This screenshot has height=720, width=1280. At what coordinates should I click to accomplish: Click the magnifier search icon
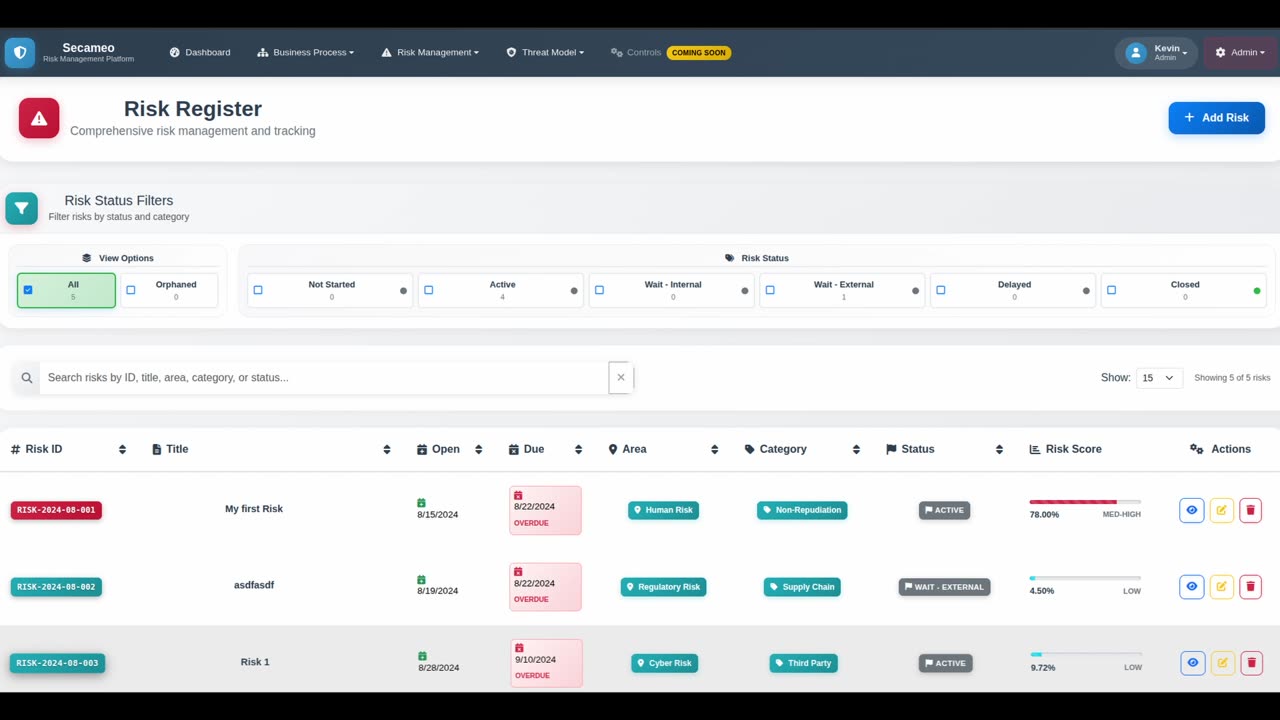pos(27,378)
